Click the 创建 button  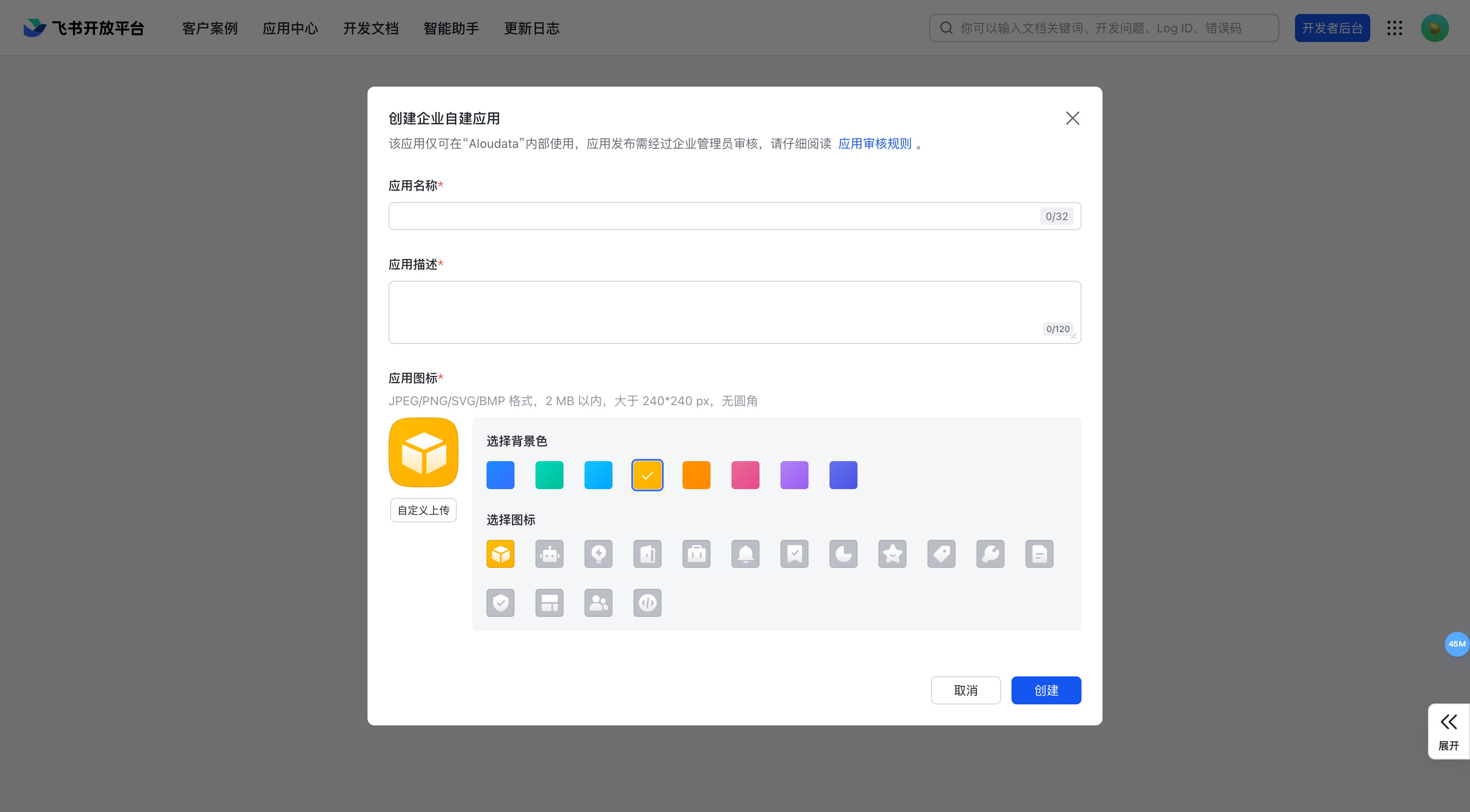tap(1046, 690)
